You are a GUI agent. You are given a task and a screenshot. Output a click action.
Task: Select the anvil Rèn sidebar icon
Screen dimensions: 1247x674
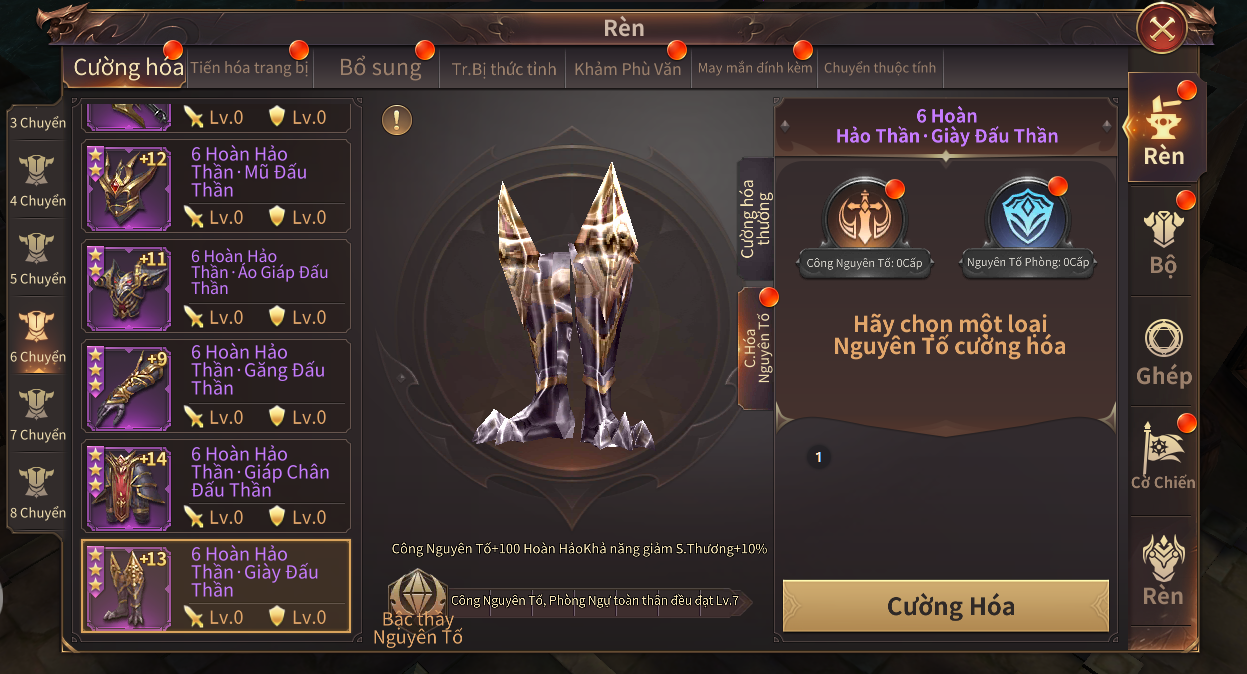(x=1164, y=128)
